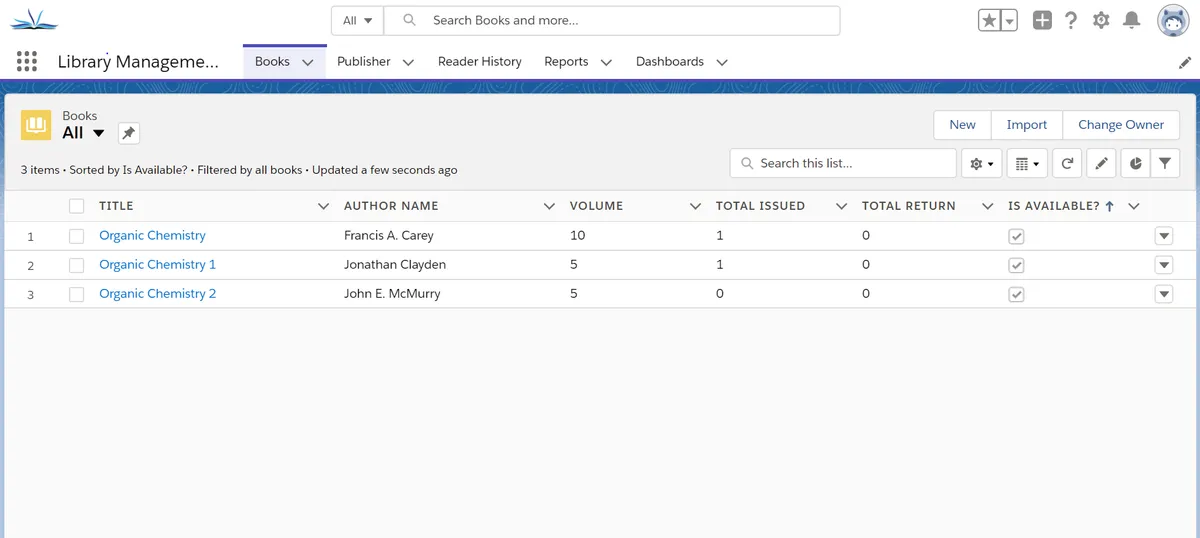Click the Search this list field
Image resolution: width=1200 pixels, height=538 pixels.
point(843,163)
